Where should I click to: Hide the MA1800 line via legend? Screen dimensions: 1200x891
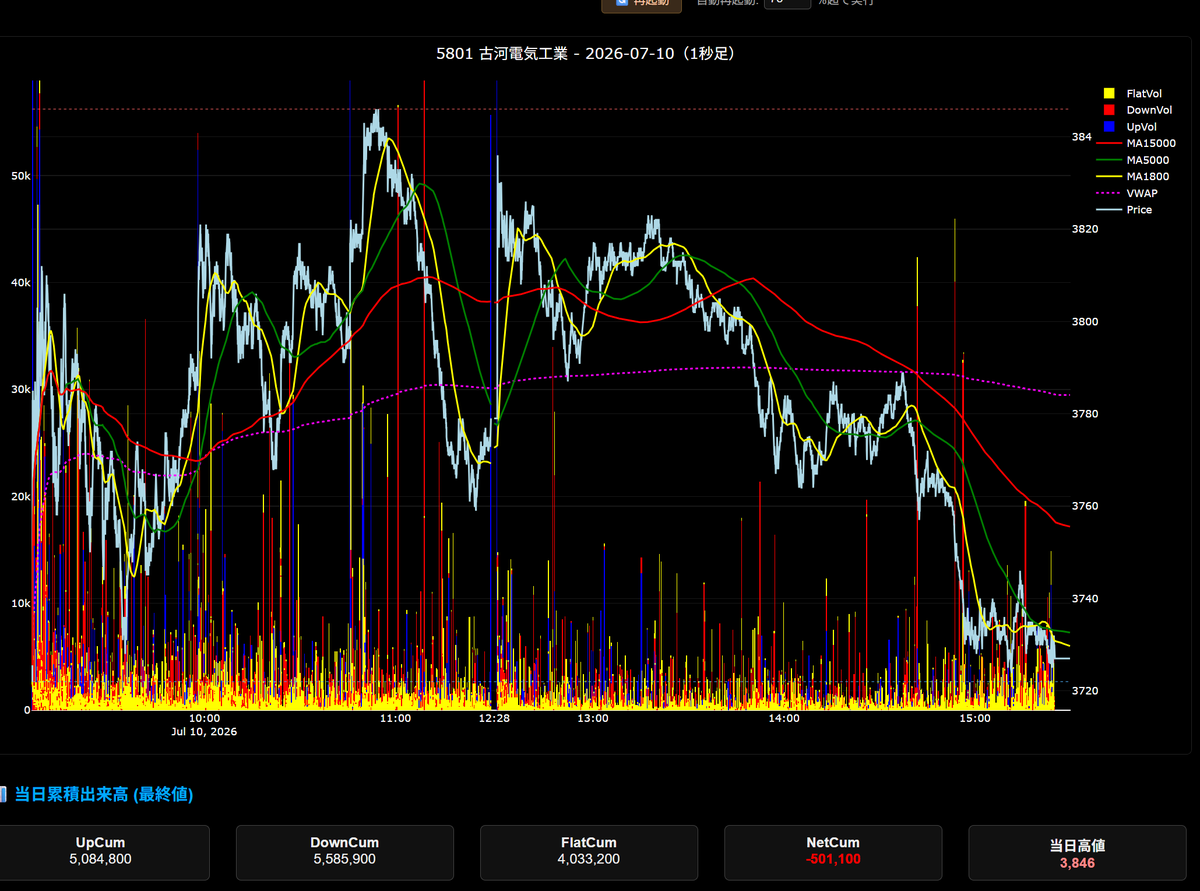coord(1136,177)
